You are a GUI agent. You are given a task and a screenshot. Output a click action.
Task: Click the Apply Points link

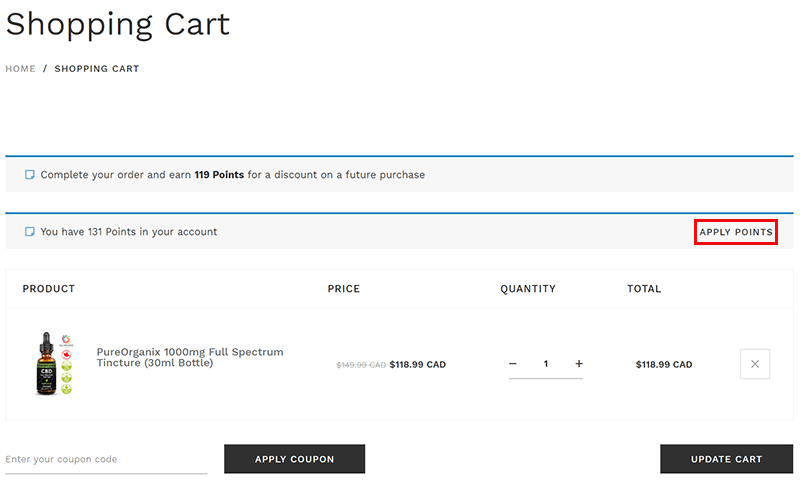tap(736, 232)
